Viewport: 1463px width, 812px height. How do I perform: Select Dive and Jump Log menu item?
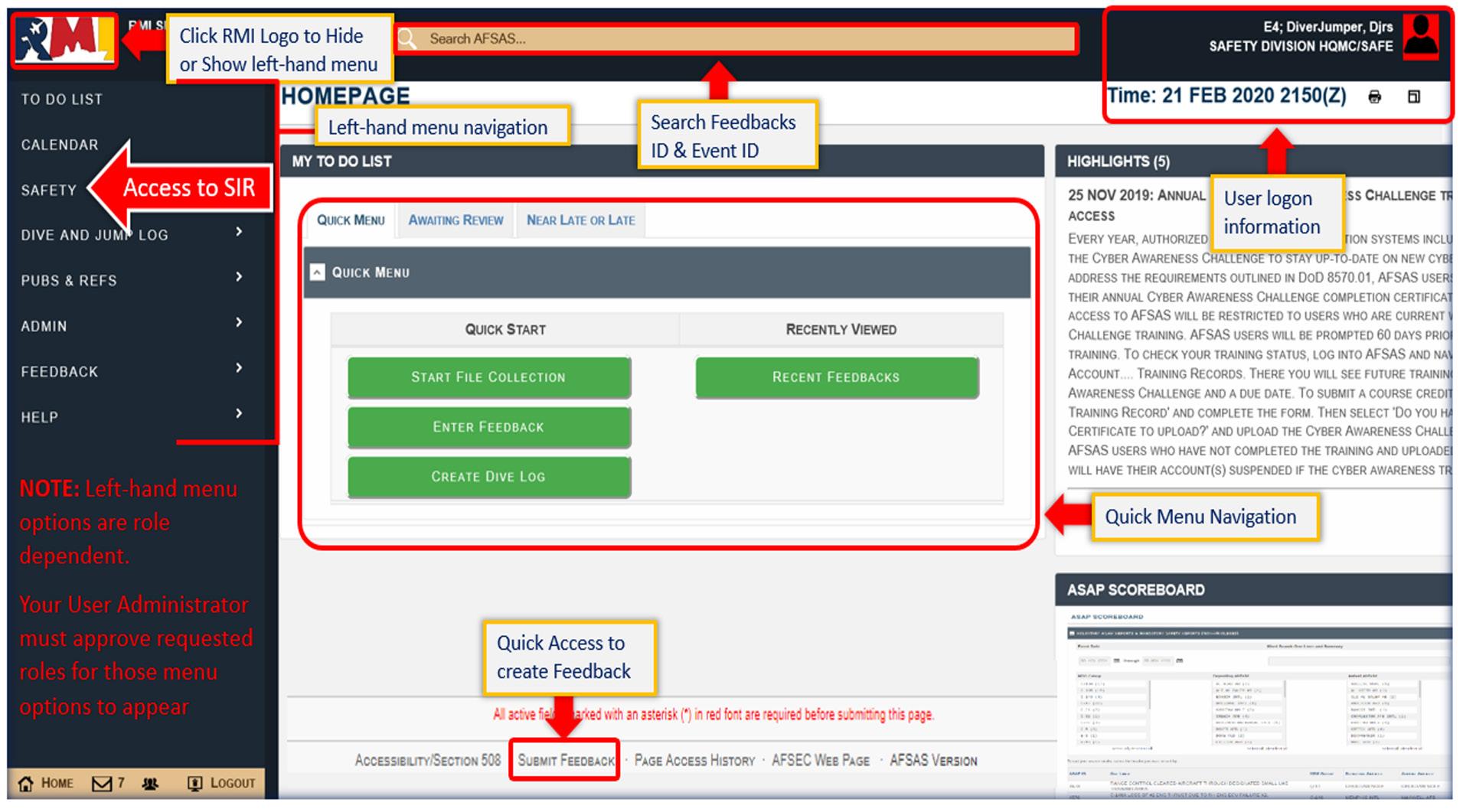94,236
